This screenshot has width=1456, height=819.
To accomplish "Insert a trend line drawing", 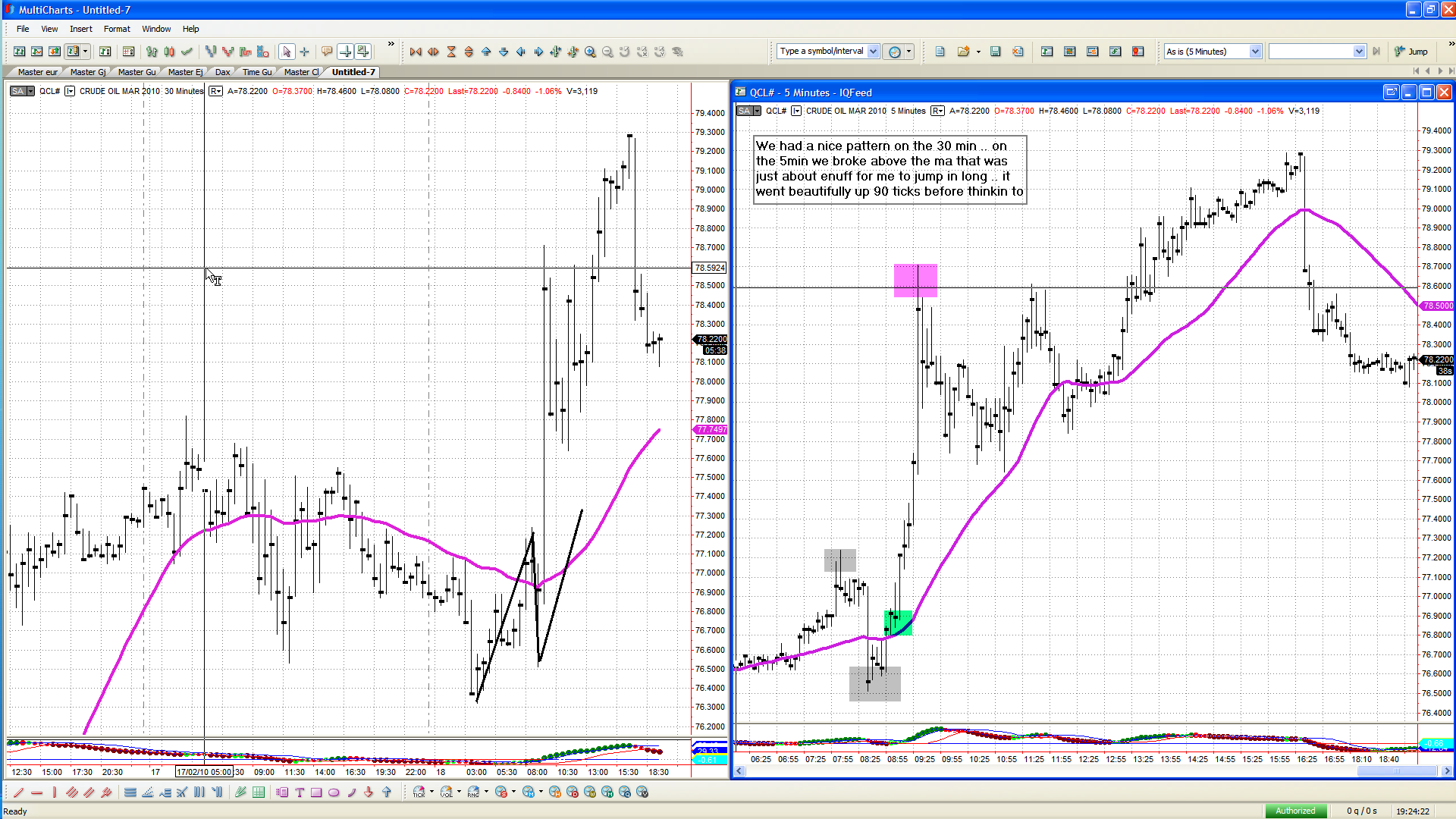I will (x=19, y=792).
